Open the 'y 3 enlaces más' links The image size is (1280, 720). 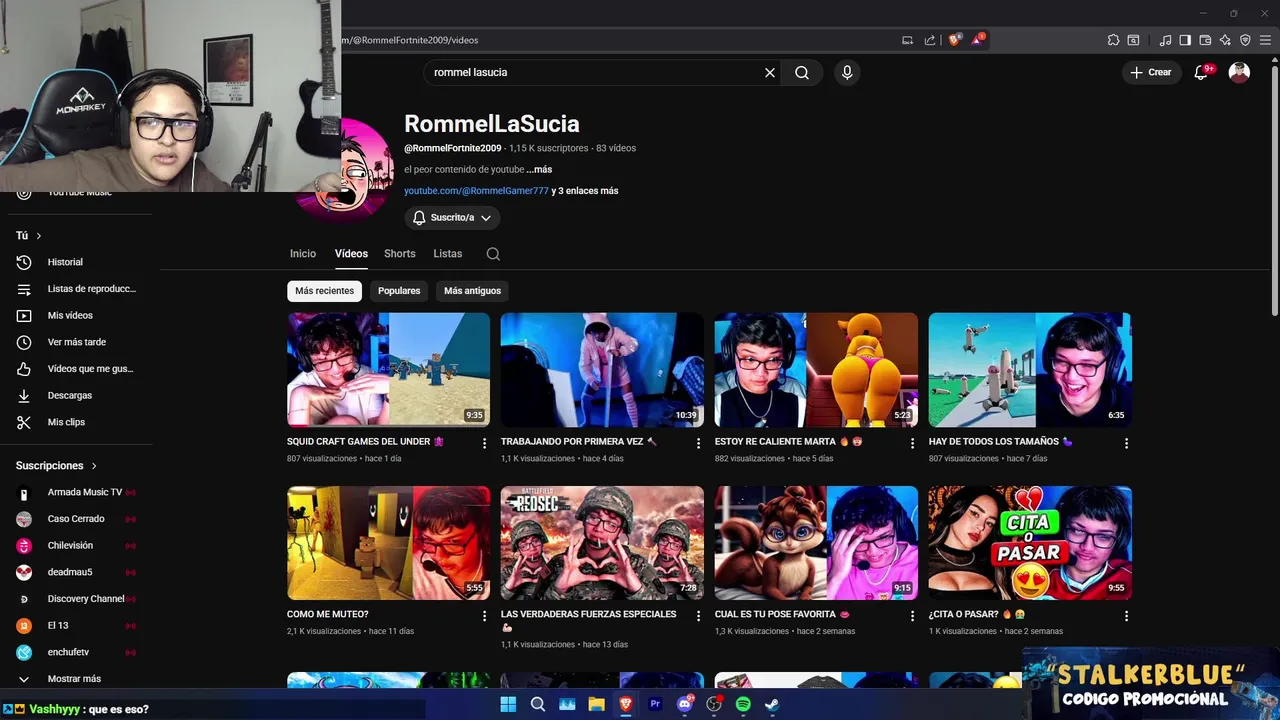click(x=585, y=191)
